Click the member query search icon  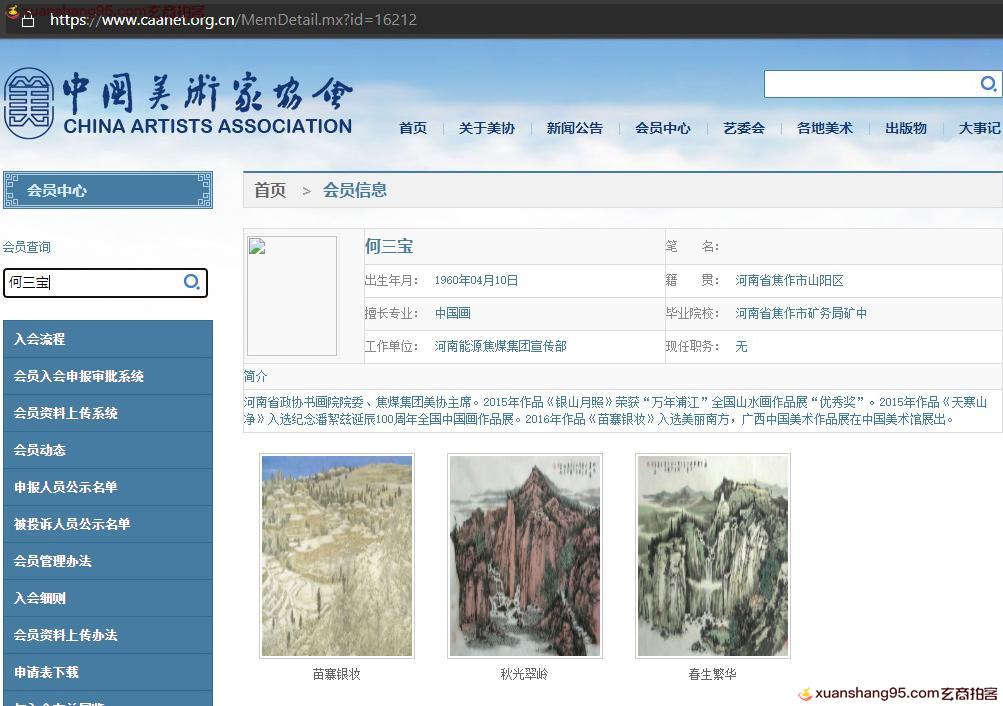pos(191,282)
